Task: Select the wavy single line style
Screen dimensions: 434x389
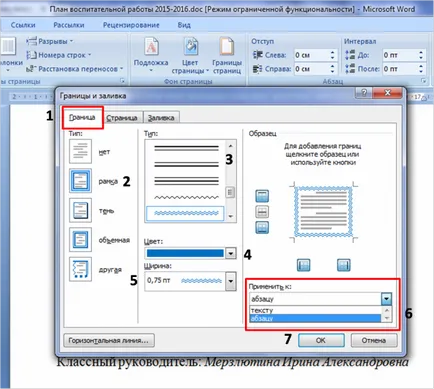Action: click(x=186, y=197)
